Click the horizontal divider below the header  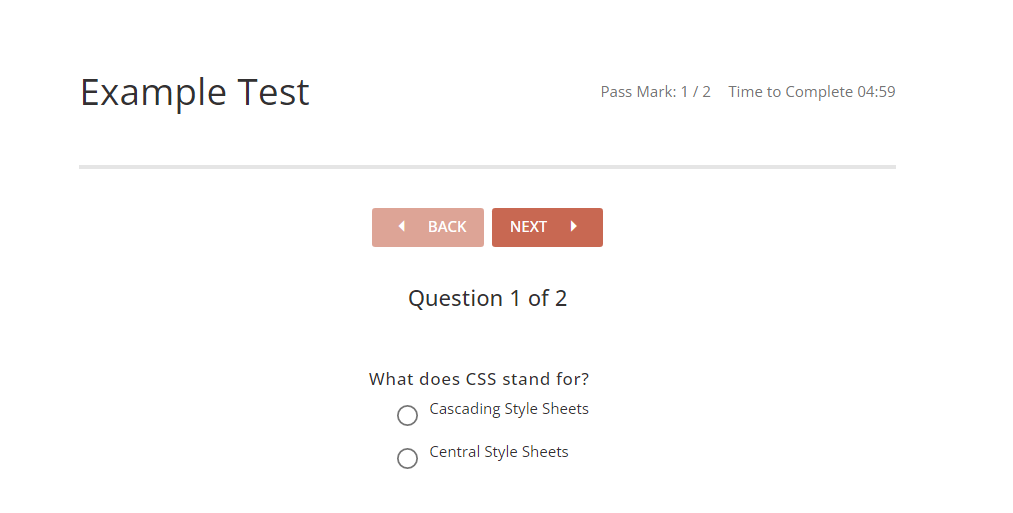point(487,166)
